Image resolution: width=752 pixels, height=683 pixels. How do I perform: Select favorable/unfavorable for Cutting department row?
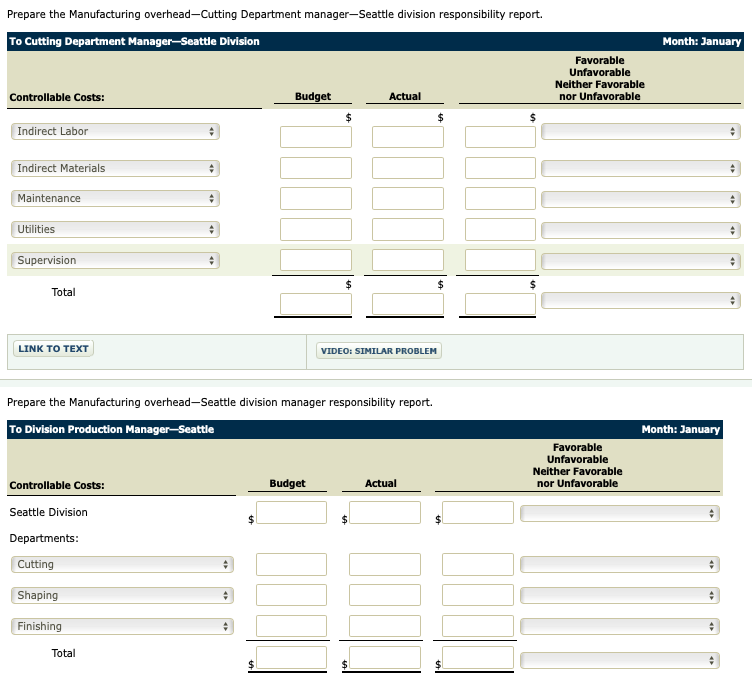(x=620, y=565)
